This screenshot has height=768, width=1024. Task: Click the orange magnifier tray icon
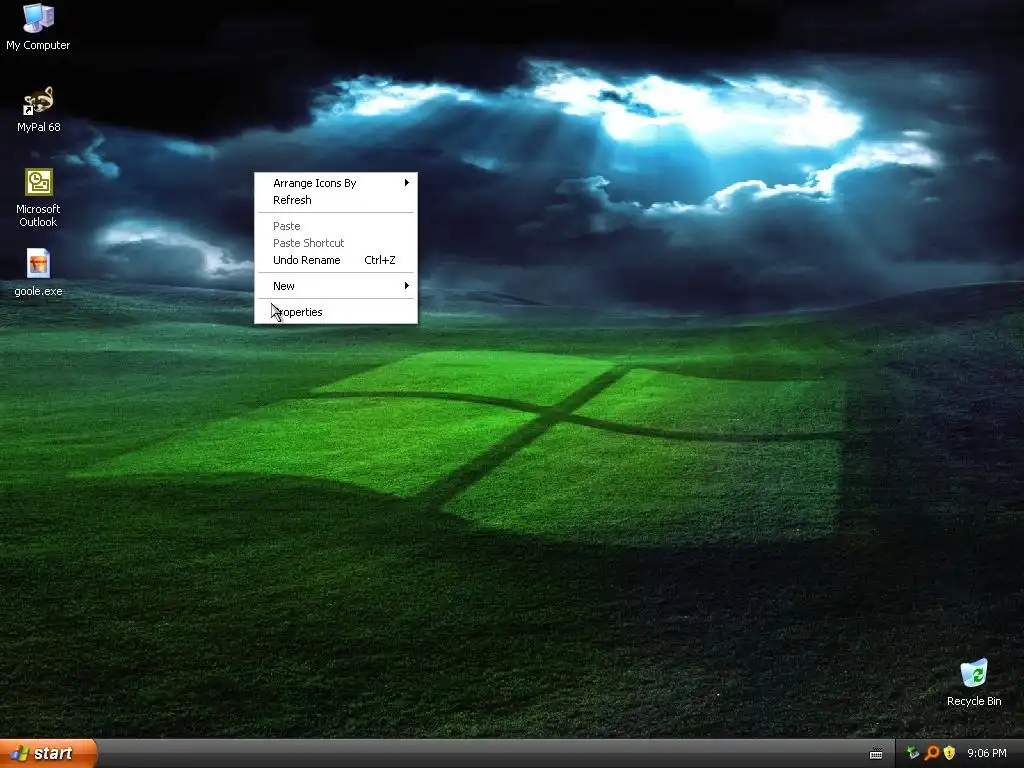[931, 753]
